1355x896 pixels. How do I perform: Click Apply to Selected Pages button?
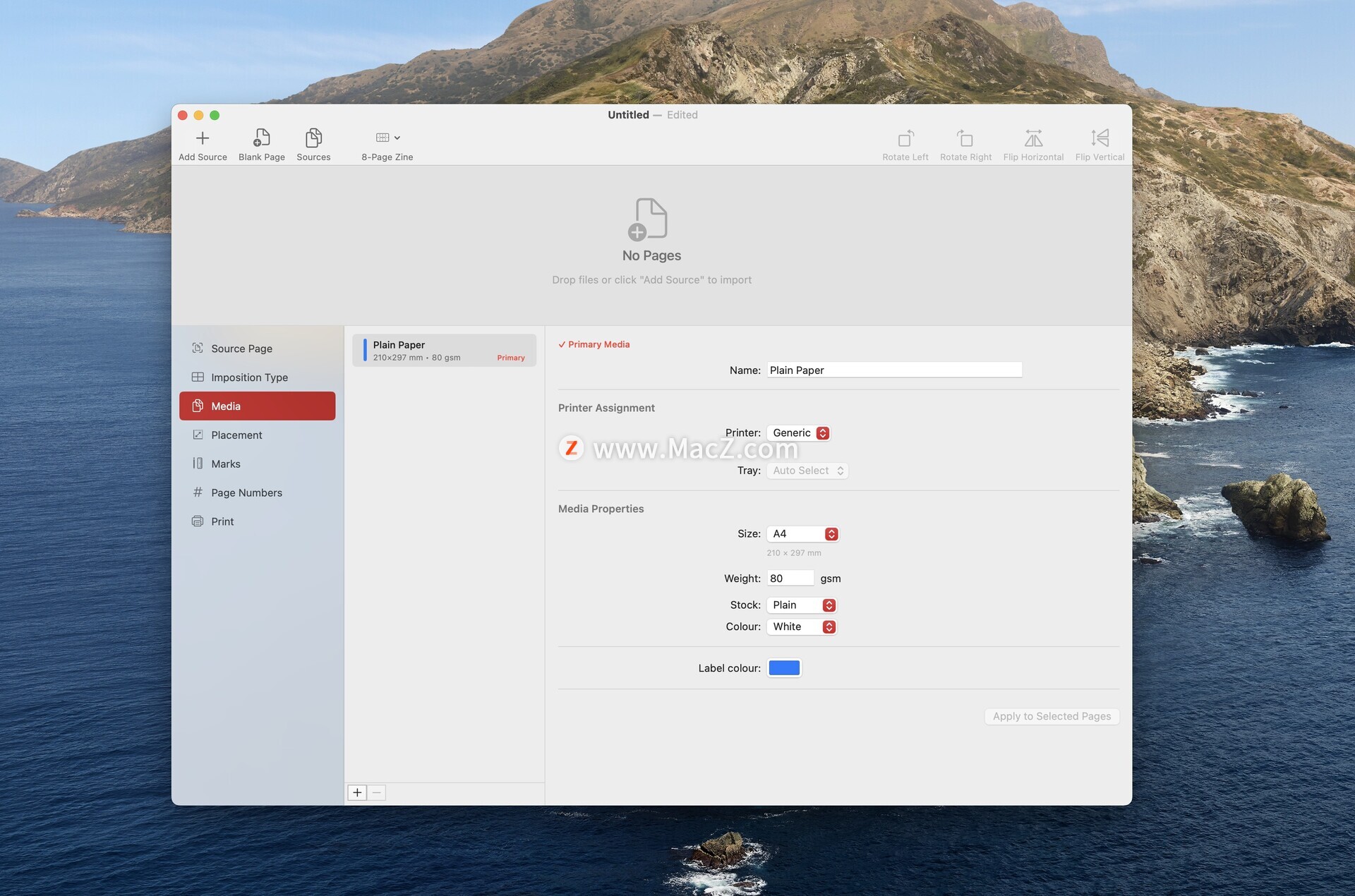click(x=1051, y=716)
